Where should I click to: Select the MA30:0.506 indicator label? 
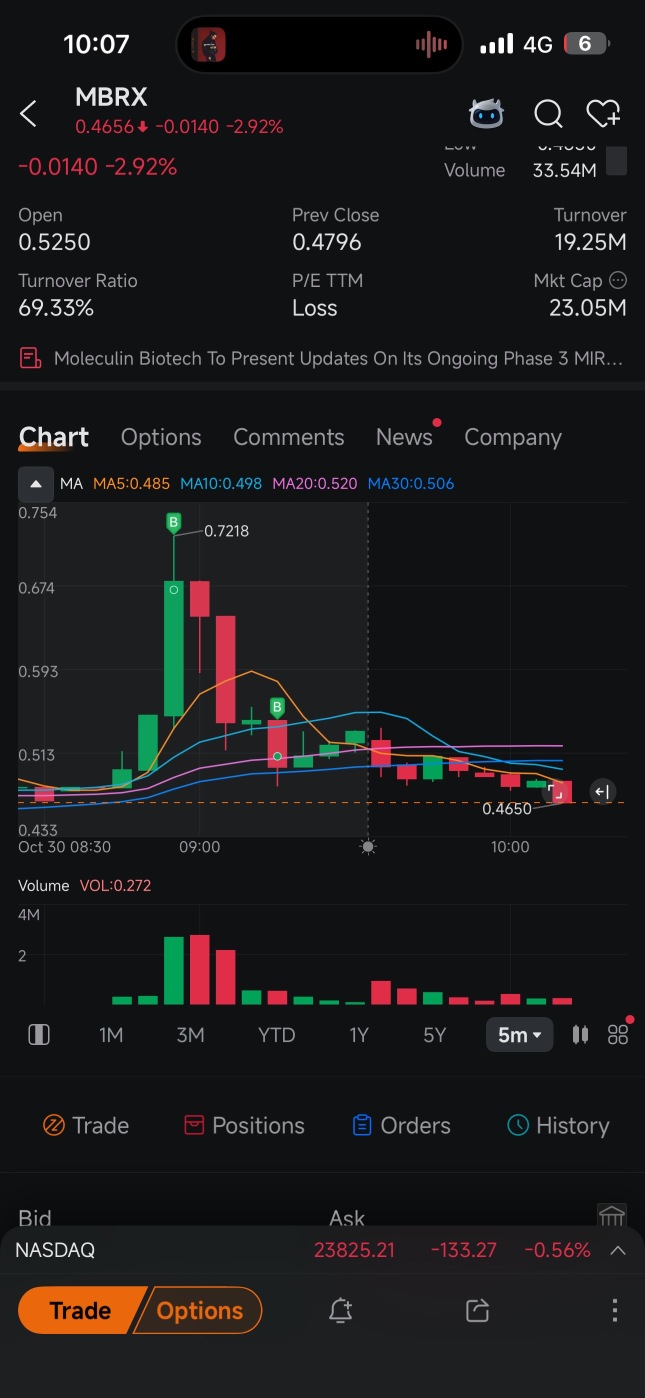click(x=411, y=484)
